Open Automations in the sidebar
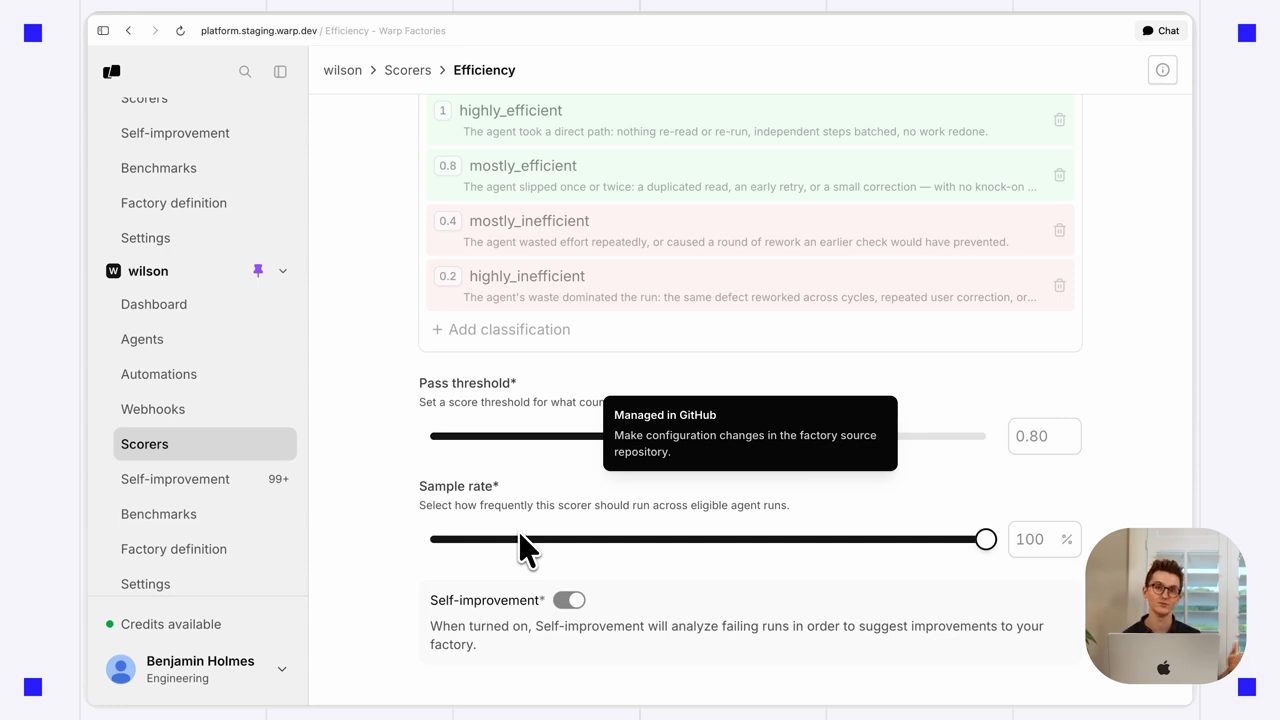 click(x=159, y=374)
